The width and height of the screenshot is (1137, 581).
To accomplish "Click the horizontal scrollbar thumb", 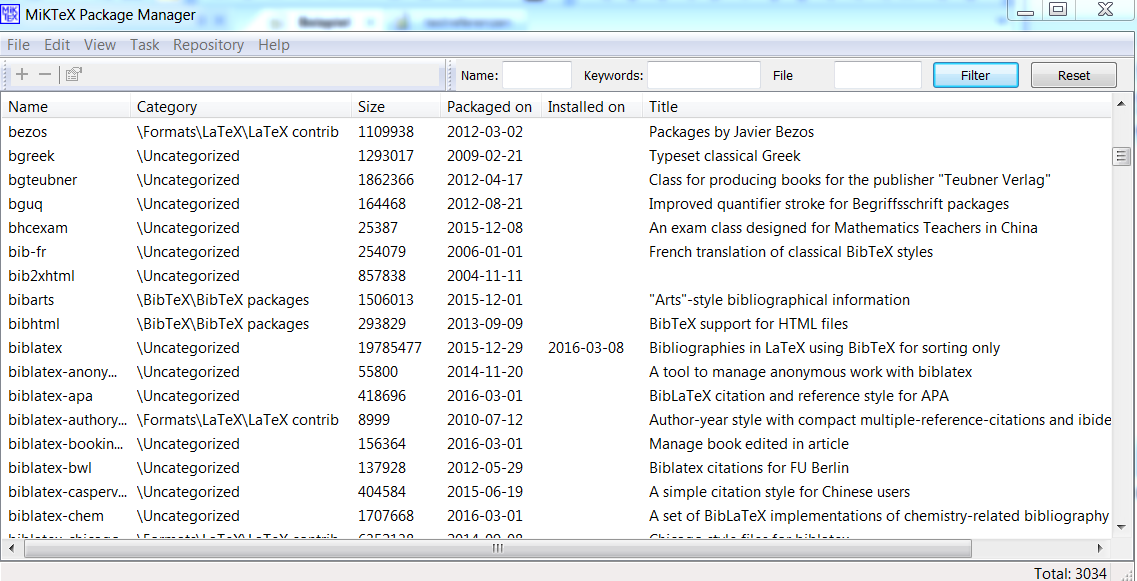I will pos(497,549).
